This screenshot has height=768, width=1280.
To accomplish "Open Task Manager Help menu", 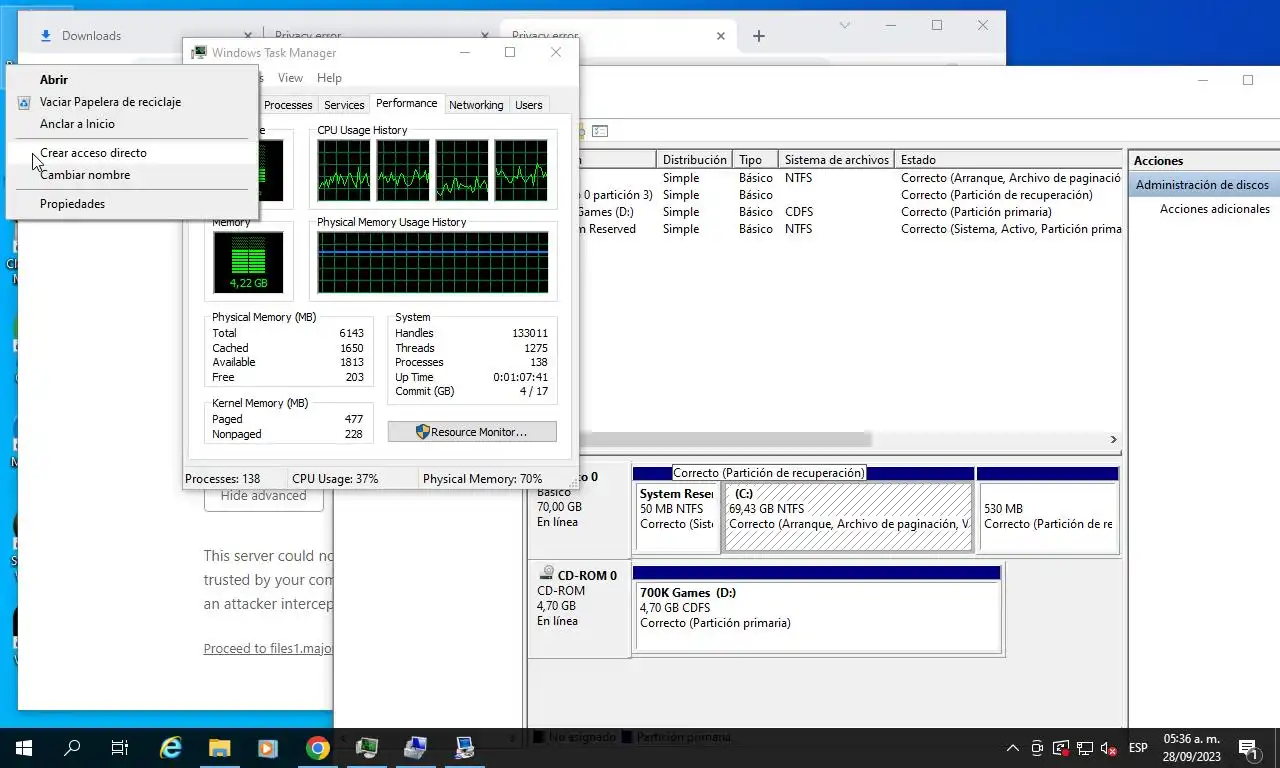I will (329, 78).
